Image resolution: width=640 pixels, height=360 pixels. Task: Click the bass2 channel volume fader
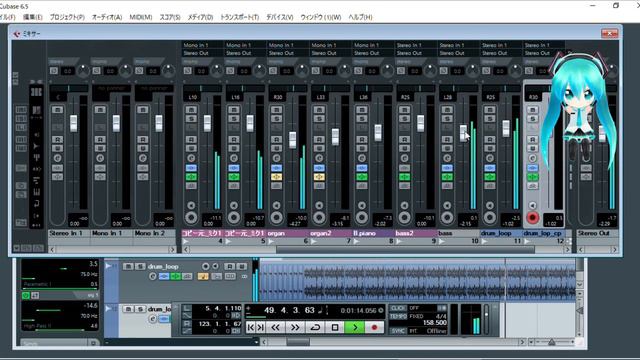420,124
